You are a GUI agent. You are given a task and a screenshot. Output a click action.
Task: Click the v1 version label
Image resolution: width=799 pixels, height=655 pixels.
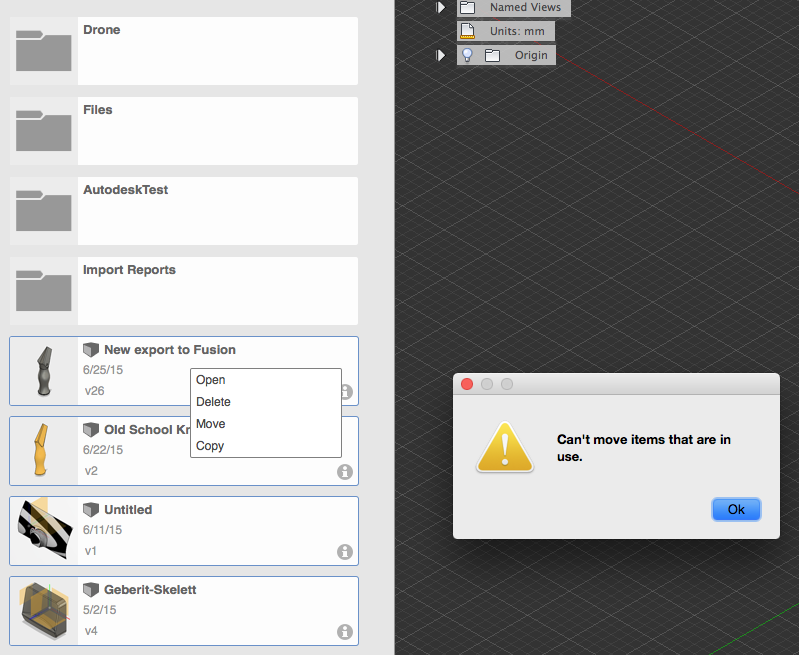[x=91, y=551]
